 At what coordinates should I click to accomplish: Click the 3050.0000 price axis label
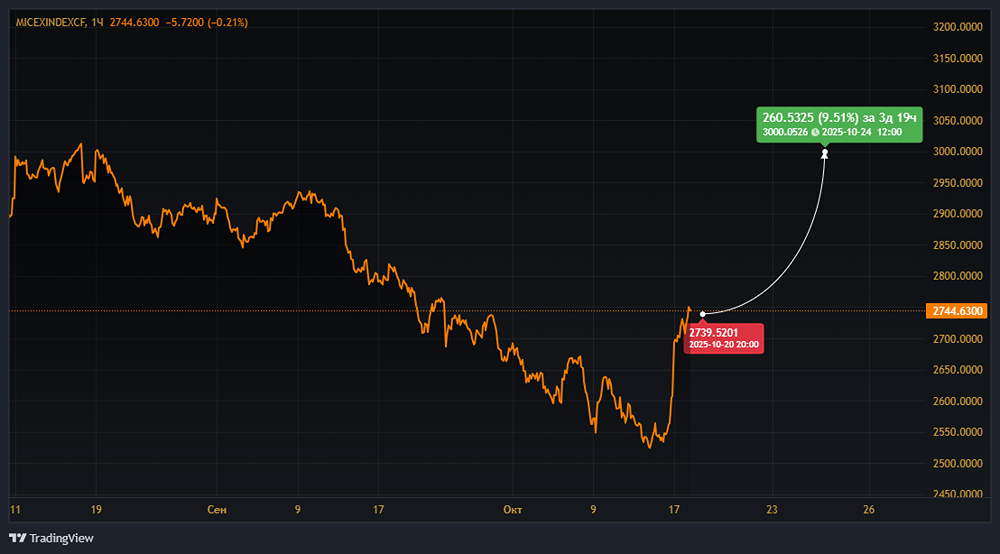[957, 120]
